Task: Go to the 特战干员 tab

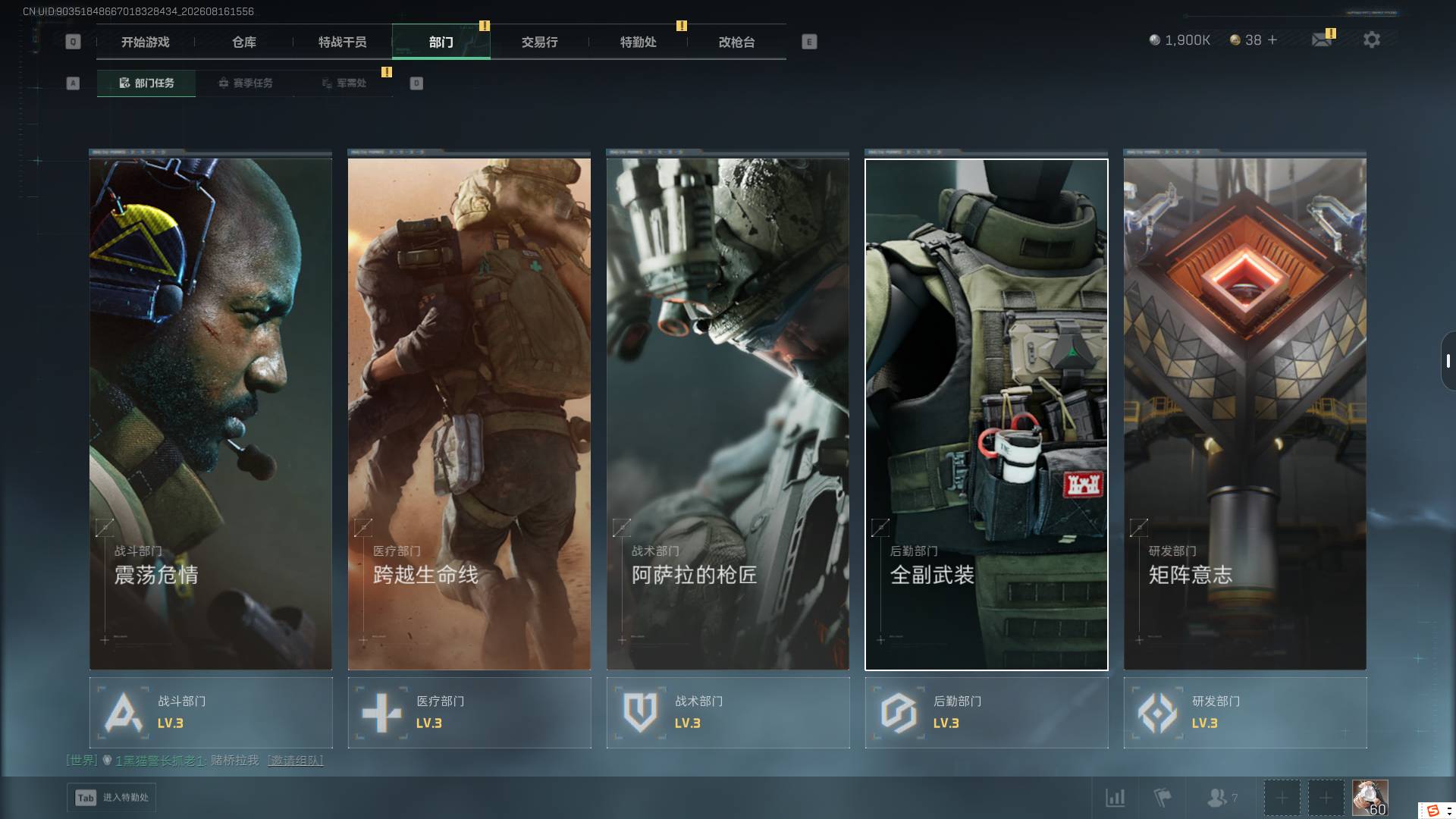Action: 343,42
